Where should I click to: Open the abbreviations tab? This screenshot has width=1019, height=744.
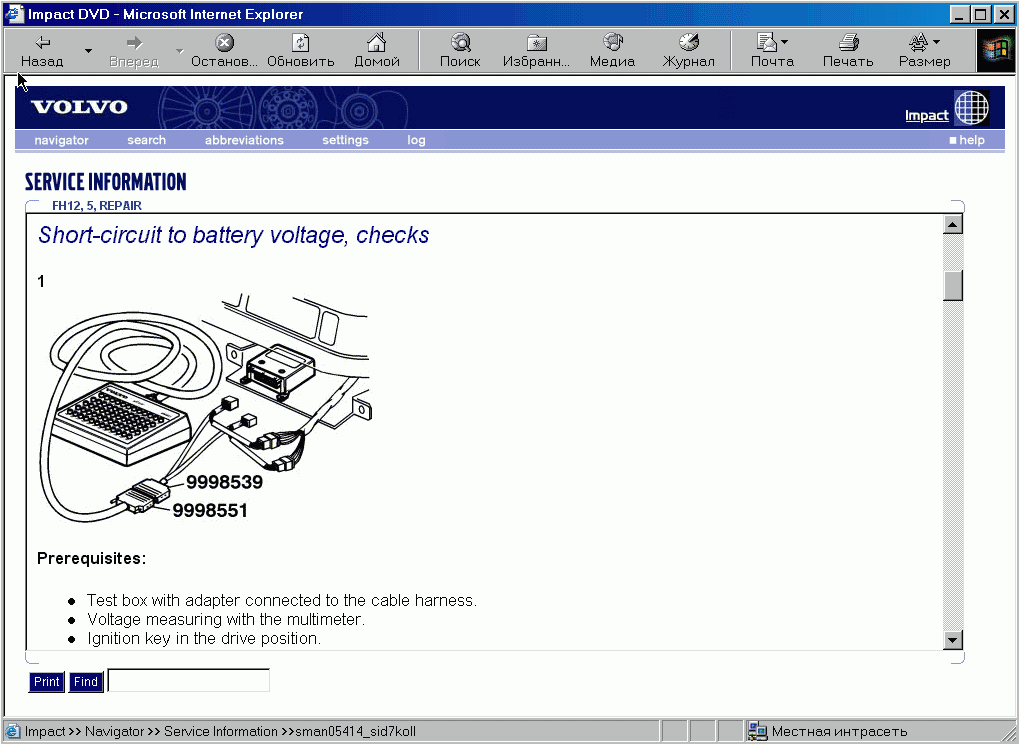click(x=244, y=140)
